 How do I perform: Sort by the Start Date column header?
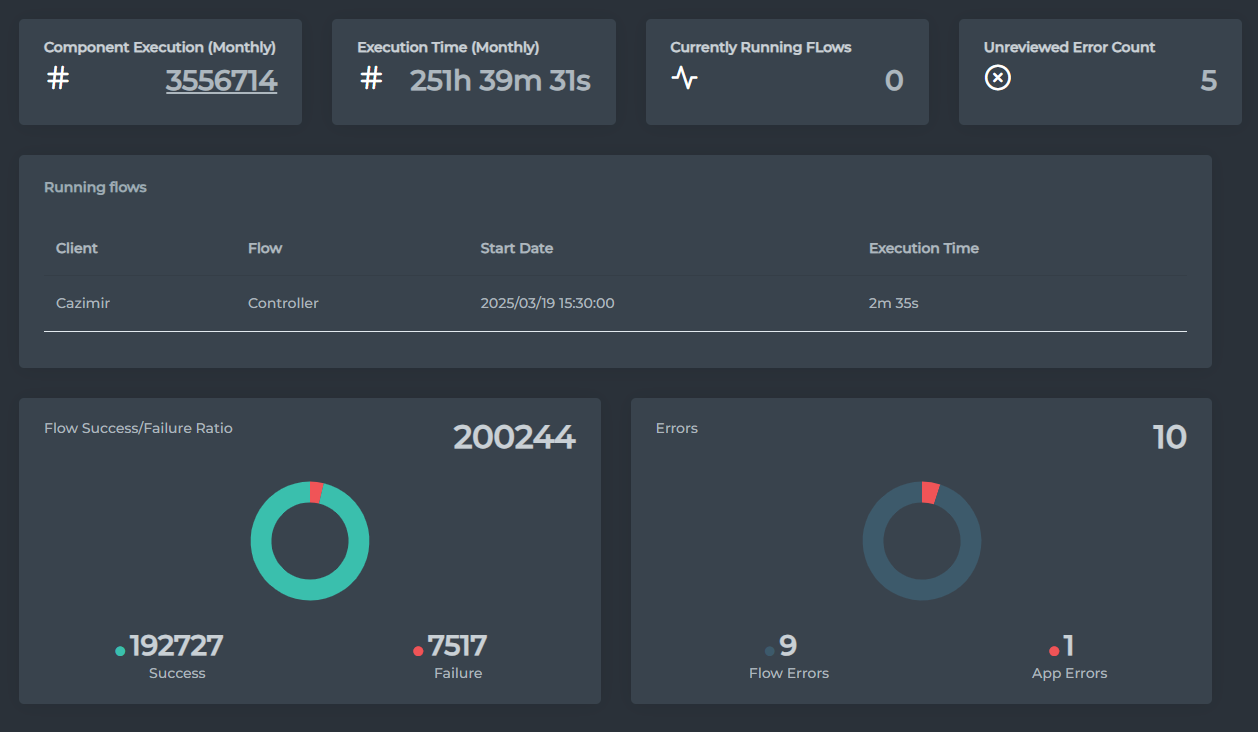[516, 248]
